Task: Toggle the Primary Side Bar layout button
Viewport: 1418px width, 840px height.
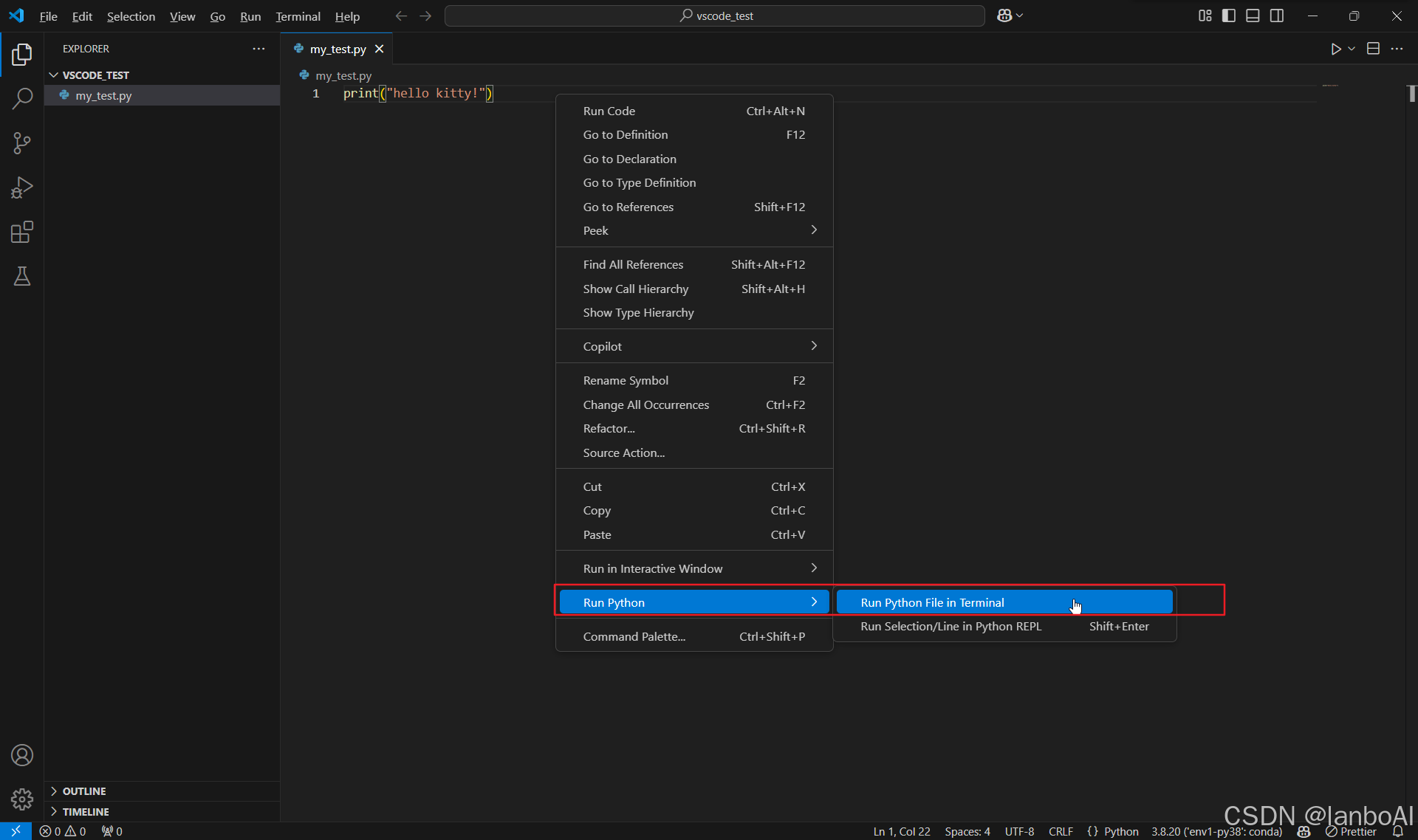Action: 1229,16
